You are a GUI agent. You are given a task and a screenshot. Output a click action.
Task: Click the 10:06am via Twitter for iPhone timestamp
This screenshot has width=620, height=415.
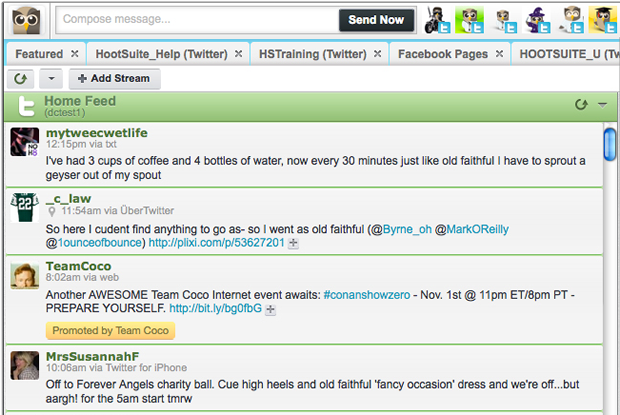[x=116, y=368]
